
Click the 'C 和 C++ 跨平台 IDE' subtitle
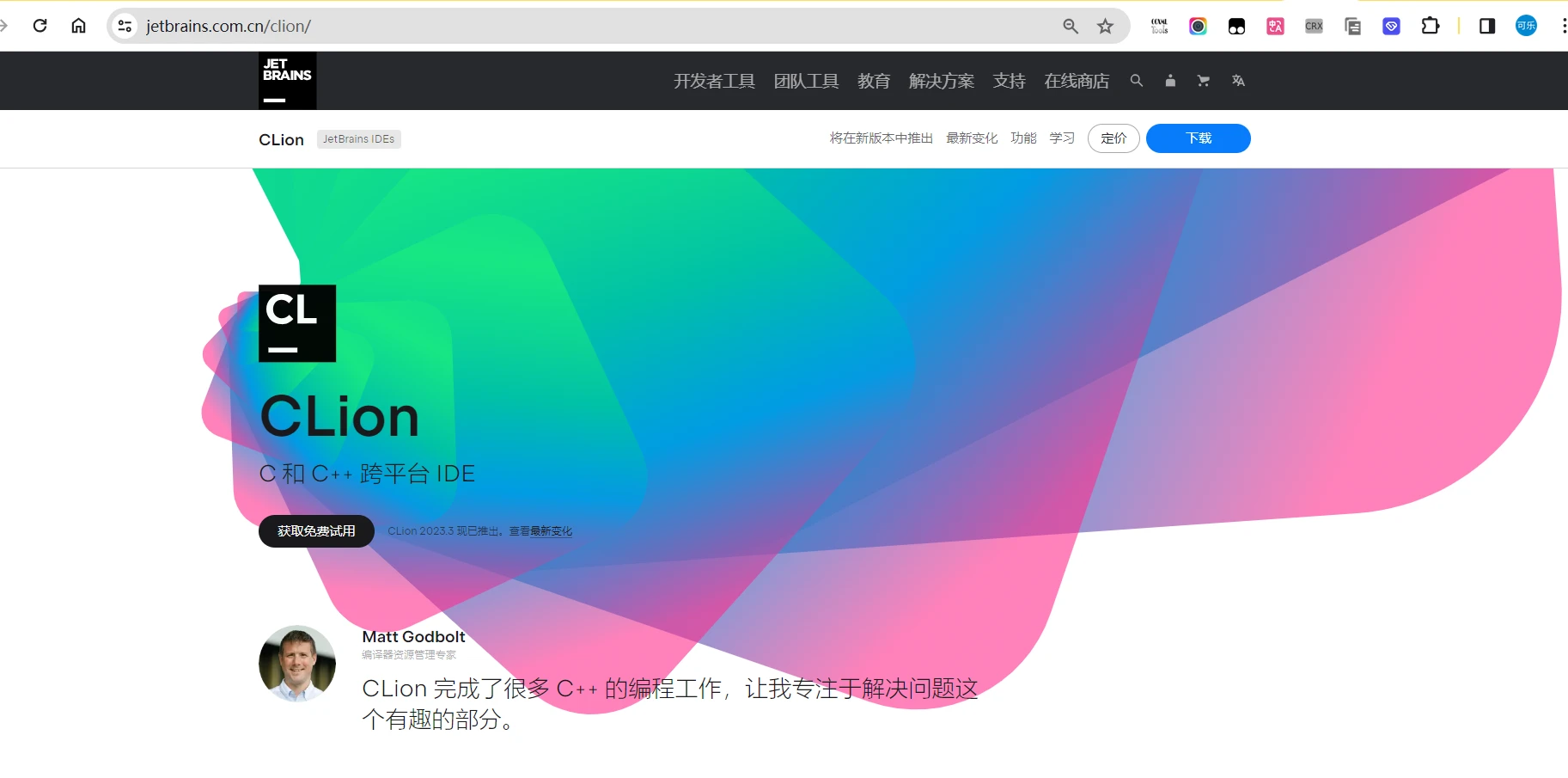367,474
